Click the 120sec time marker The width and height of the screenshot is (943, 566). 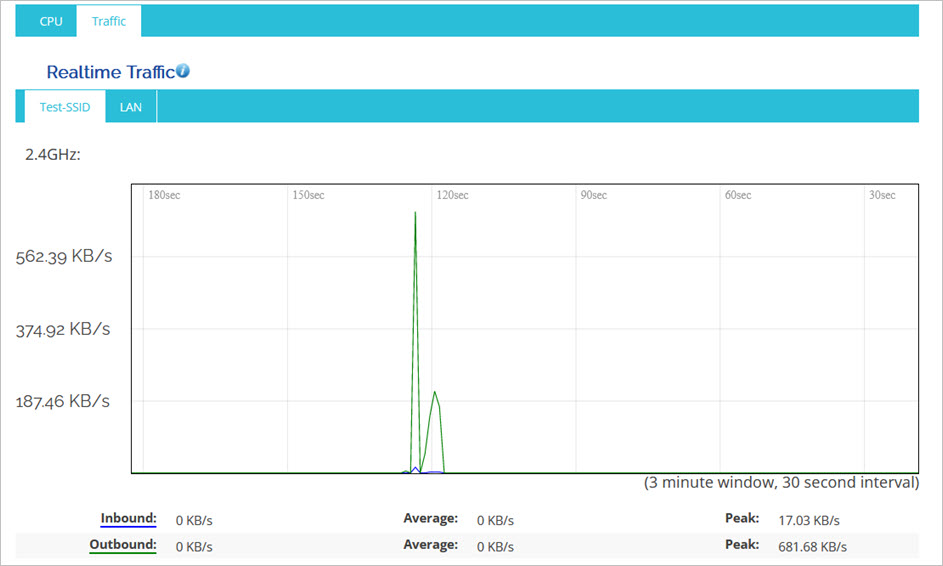click(x=453, y=195)
